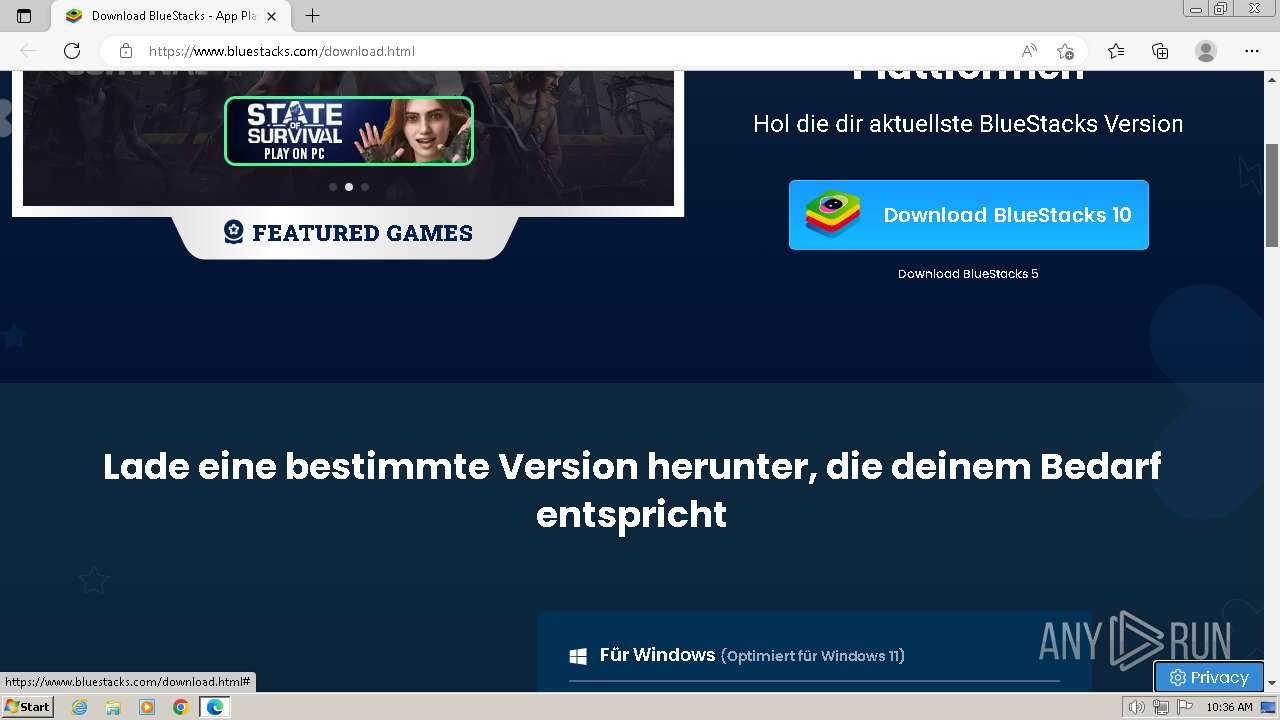The width and height of the screenshot is (1280, 720).
Task: View site information via the lock icon
Action: click(x=125, y=51)
